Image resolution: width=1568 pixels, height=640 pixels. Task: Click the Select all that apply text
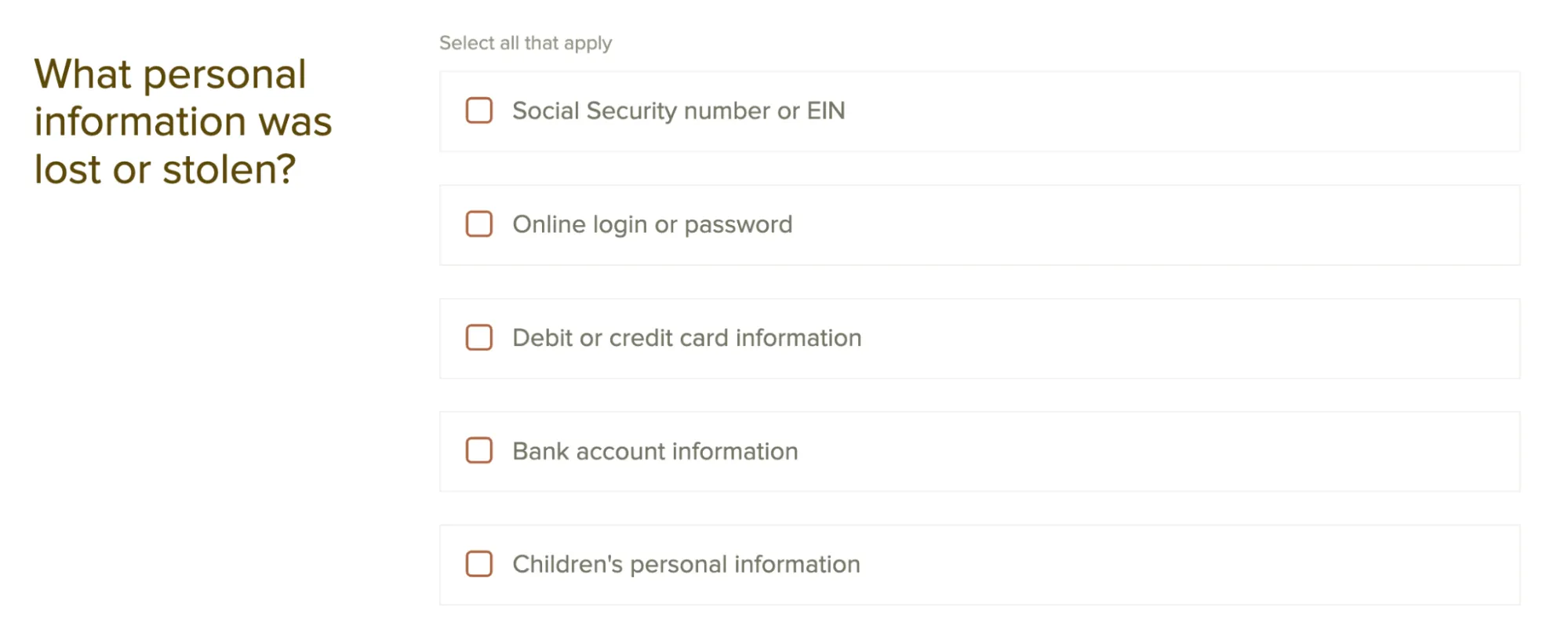[526, 43]
